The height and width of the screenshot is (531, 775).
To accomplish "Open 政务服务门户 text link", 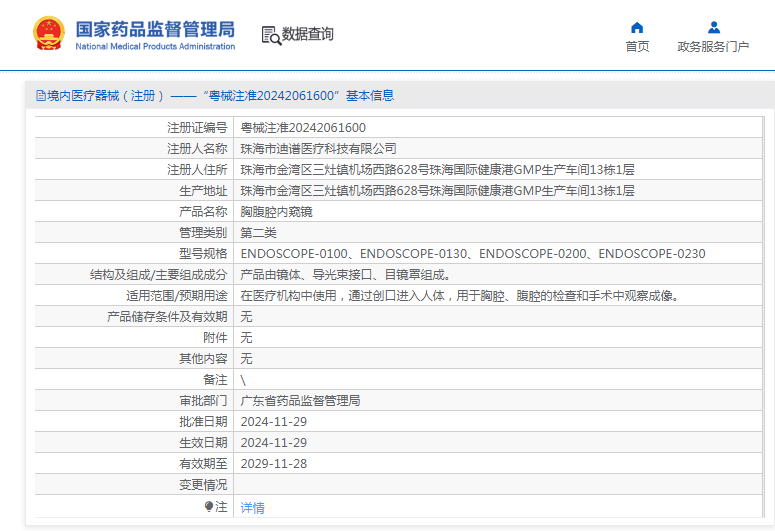I will pos(713,46).
